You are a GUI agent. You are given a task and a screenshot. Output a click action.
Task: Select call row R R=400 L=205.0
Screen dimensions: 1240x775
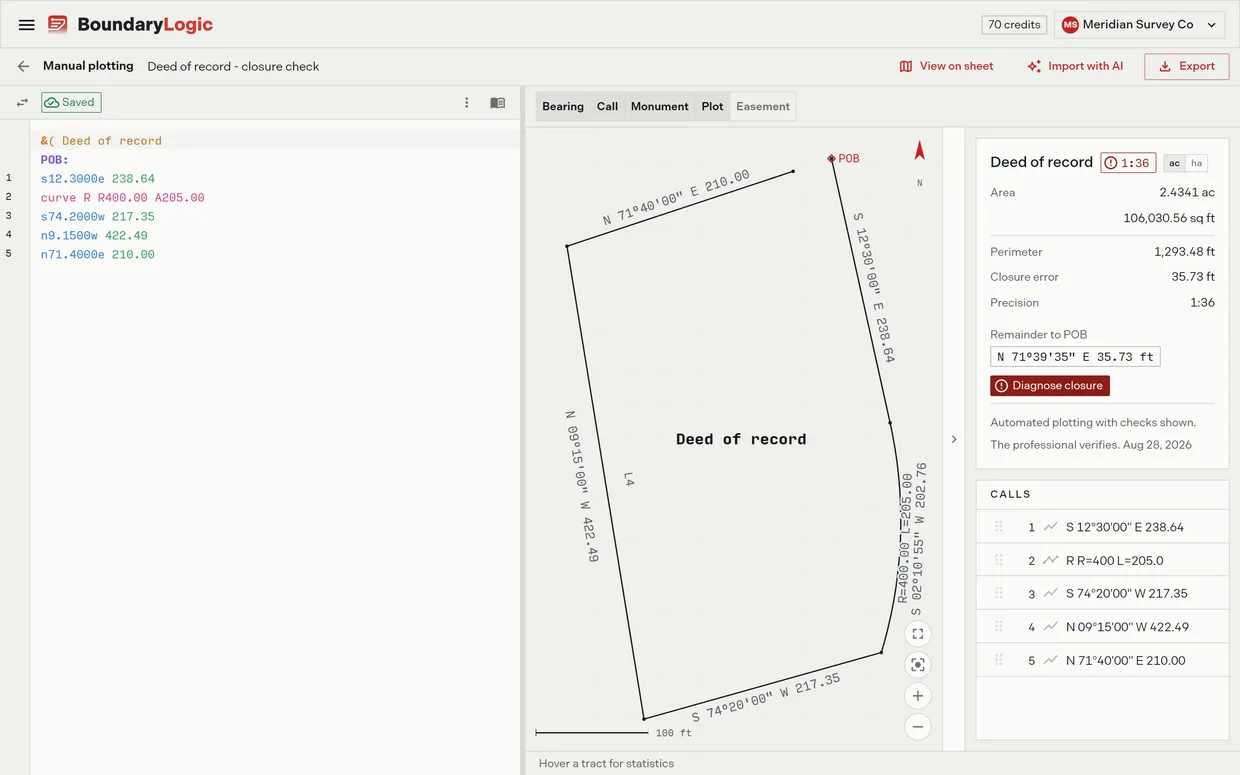[1102, 560]
